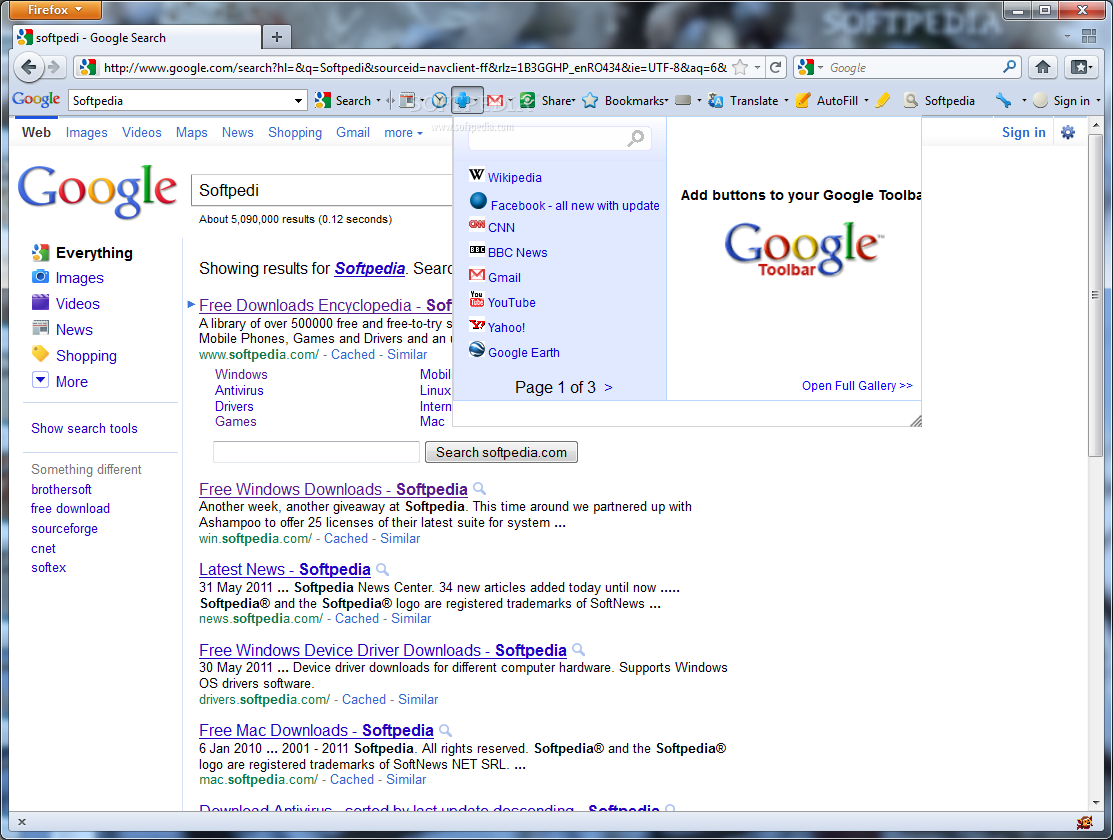
Task: Click the site search box for softpedia.com
Action: [x=317, y=452]
